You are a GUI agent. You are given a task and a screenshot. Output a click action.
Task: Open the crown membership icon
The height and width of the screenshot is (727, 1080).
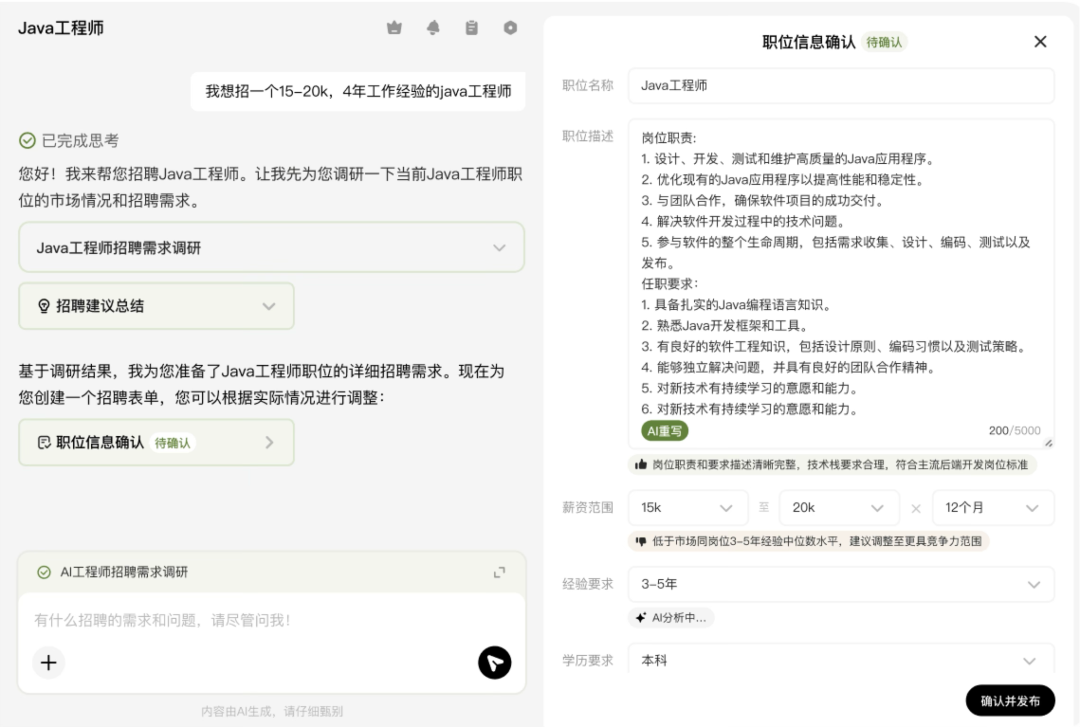click(x=394, y=28)
